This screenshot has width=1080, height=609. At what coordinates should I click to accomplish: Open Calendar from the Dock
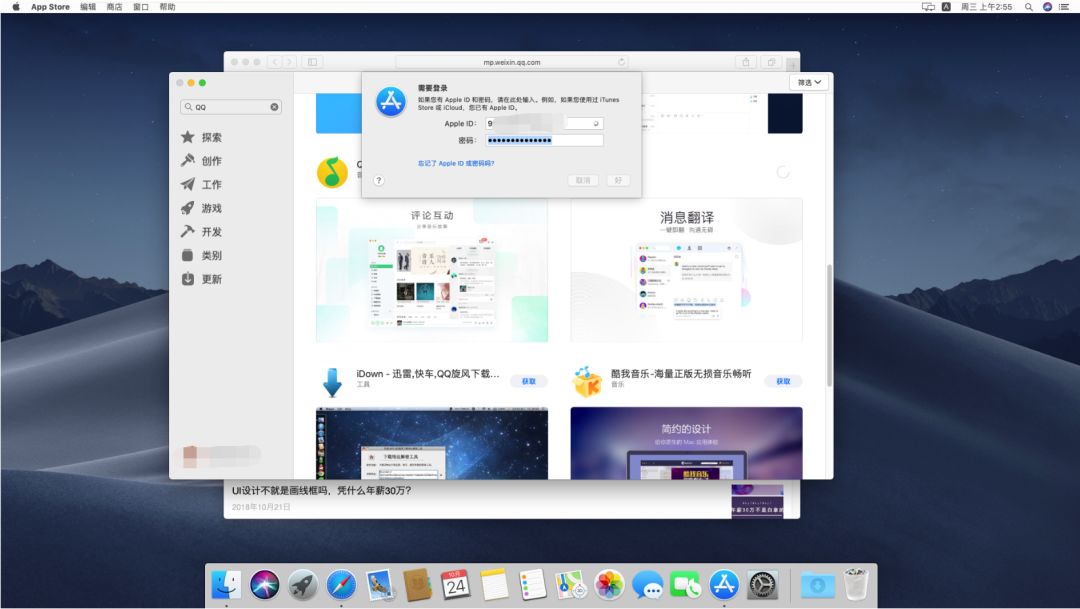pyautogui.click(x=456, y=585)
